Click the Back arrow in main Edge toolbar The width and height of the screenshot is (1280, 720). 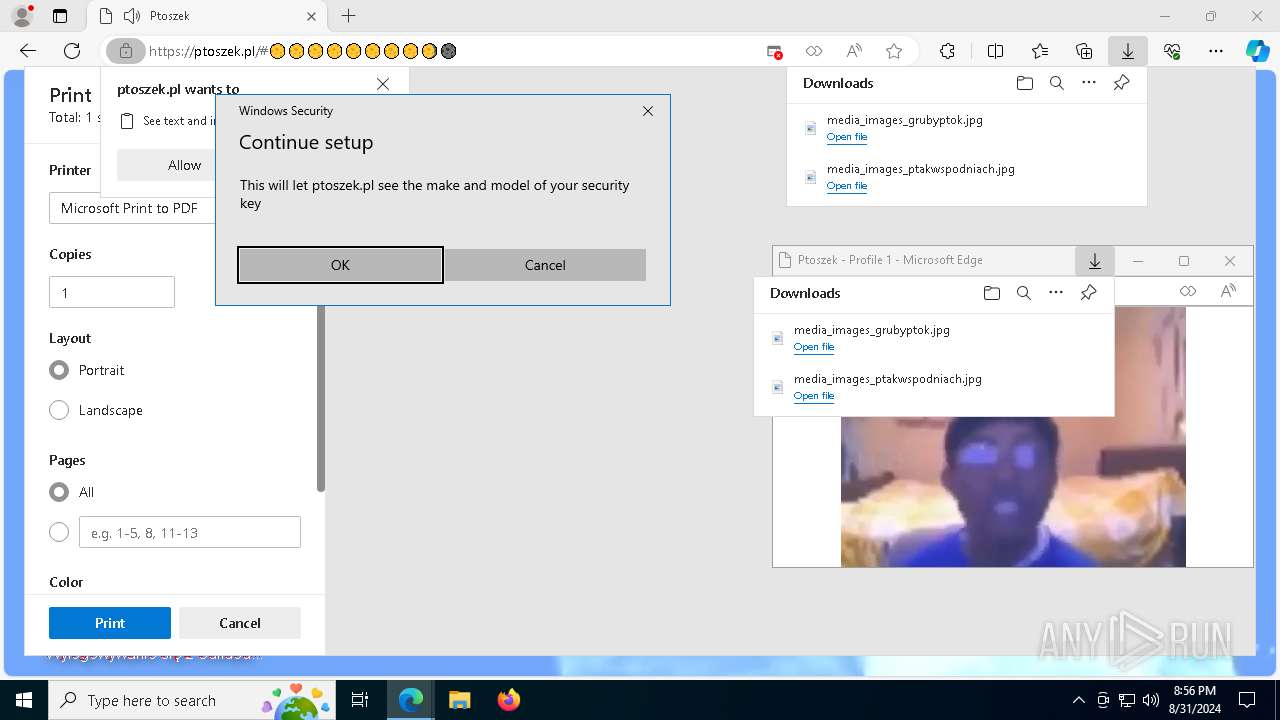point(28,51)
